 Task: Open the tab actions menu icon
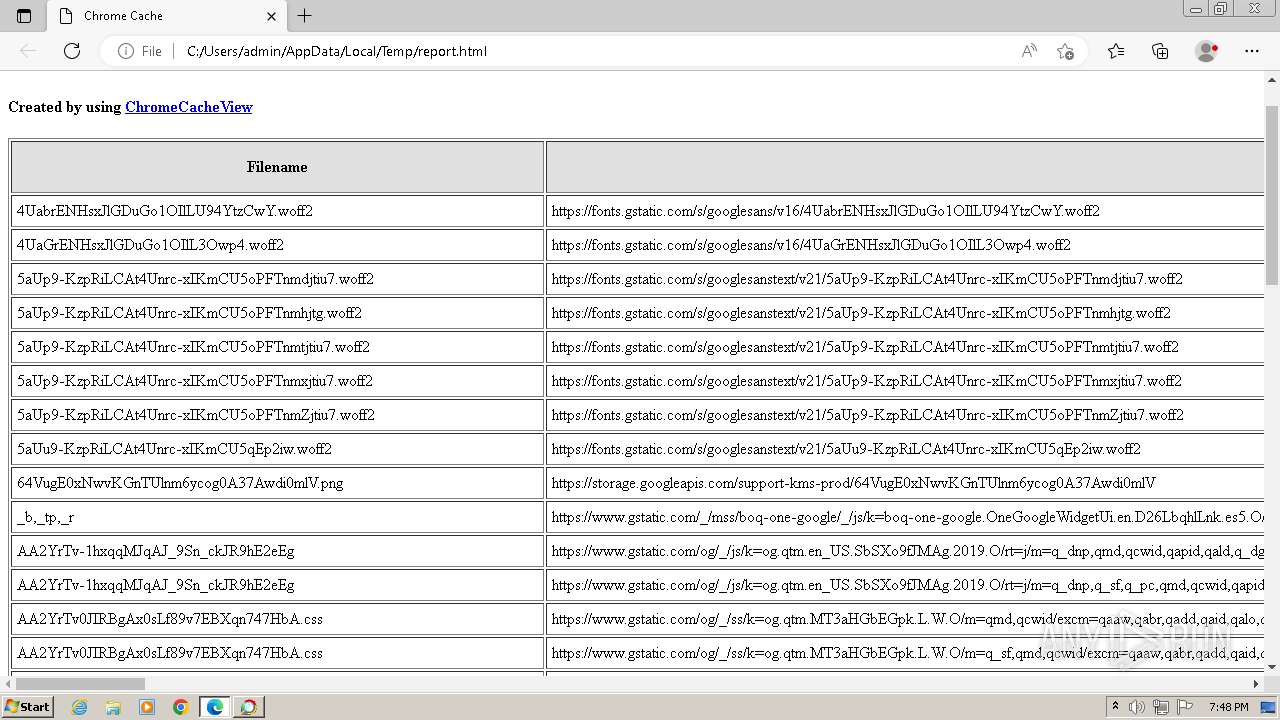pyautogui.click(x=24, y=16)
